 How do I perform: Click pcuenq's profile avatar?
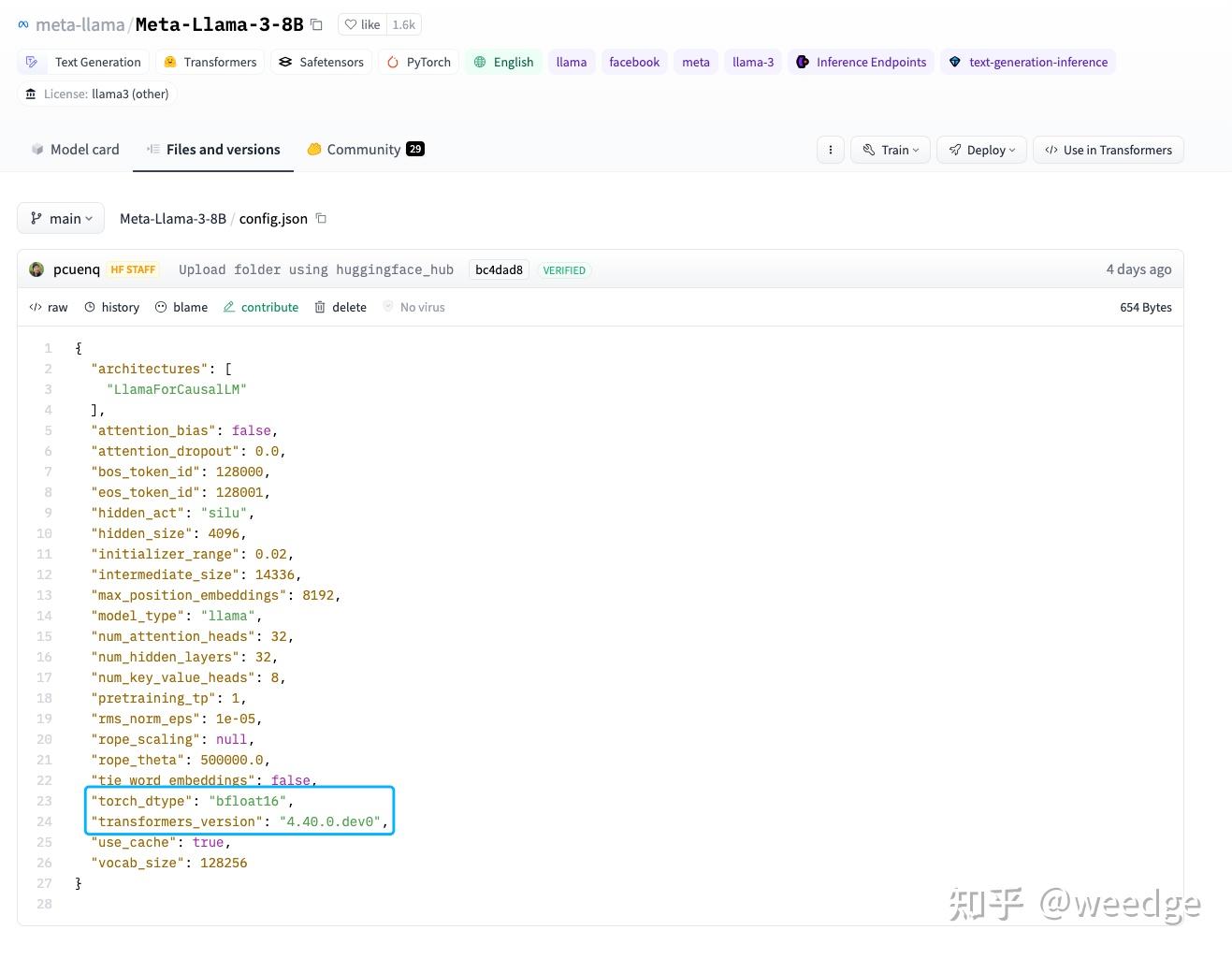click(x=36, y=269)
